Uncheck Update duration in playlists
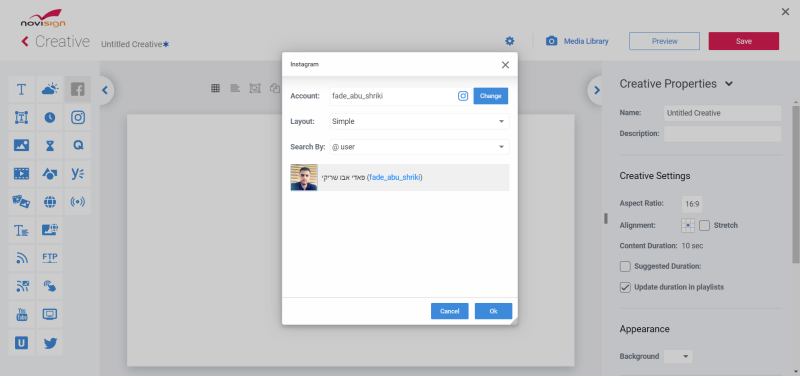The width and height of the screenshot is (800, 376). [625, 287]
